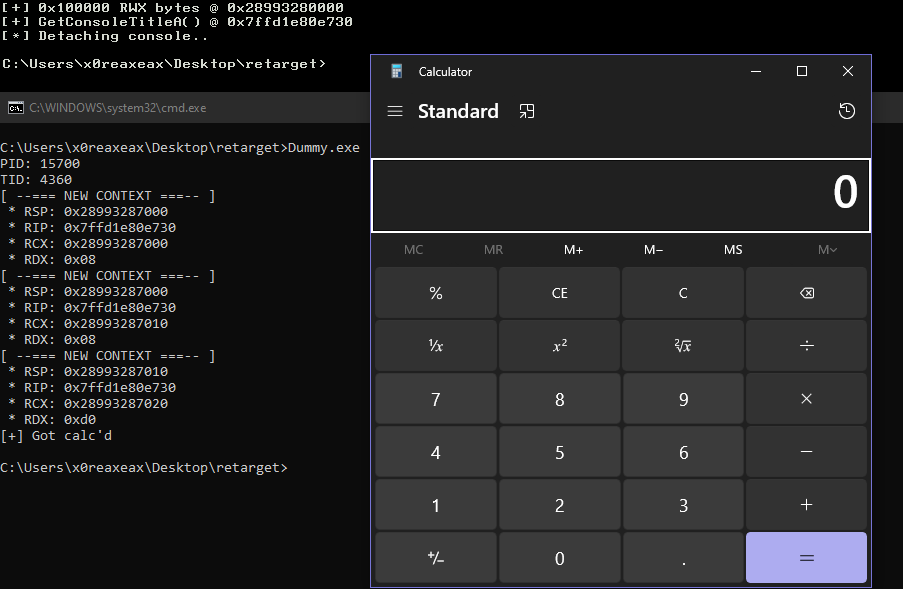This screenshot has height=589, width=903.
Task: Click the C clear key
Action: [683, 293]
